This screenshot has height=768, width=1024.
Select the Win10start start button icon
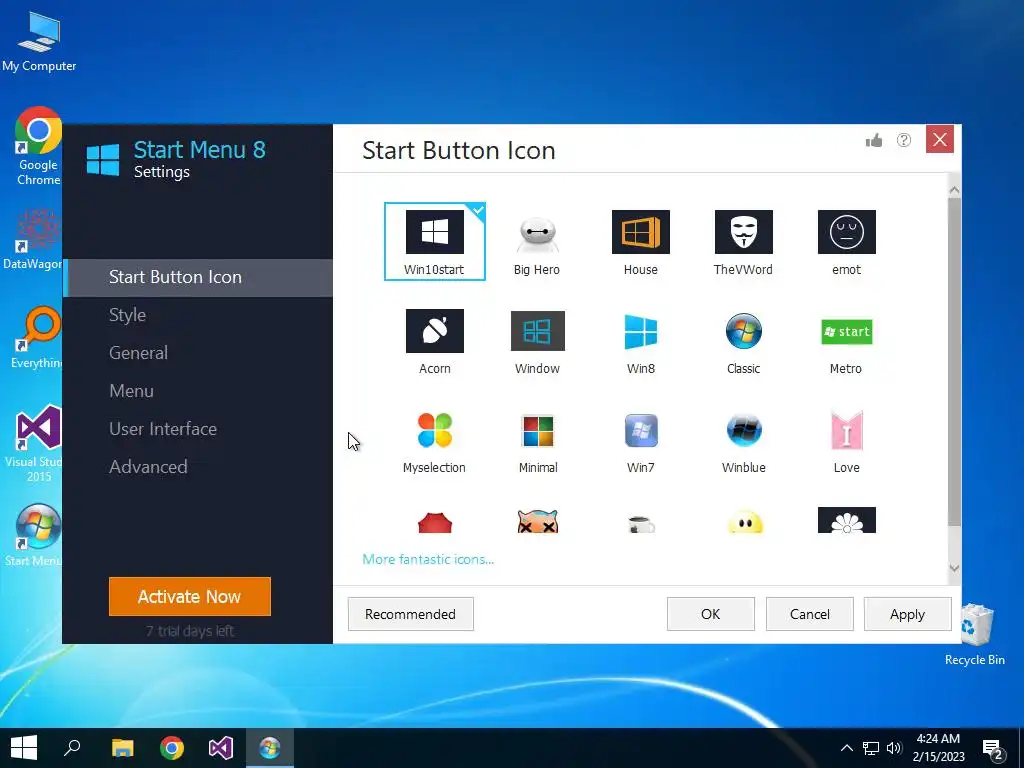[434, 241]
